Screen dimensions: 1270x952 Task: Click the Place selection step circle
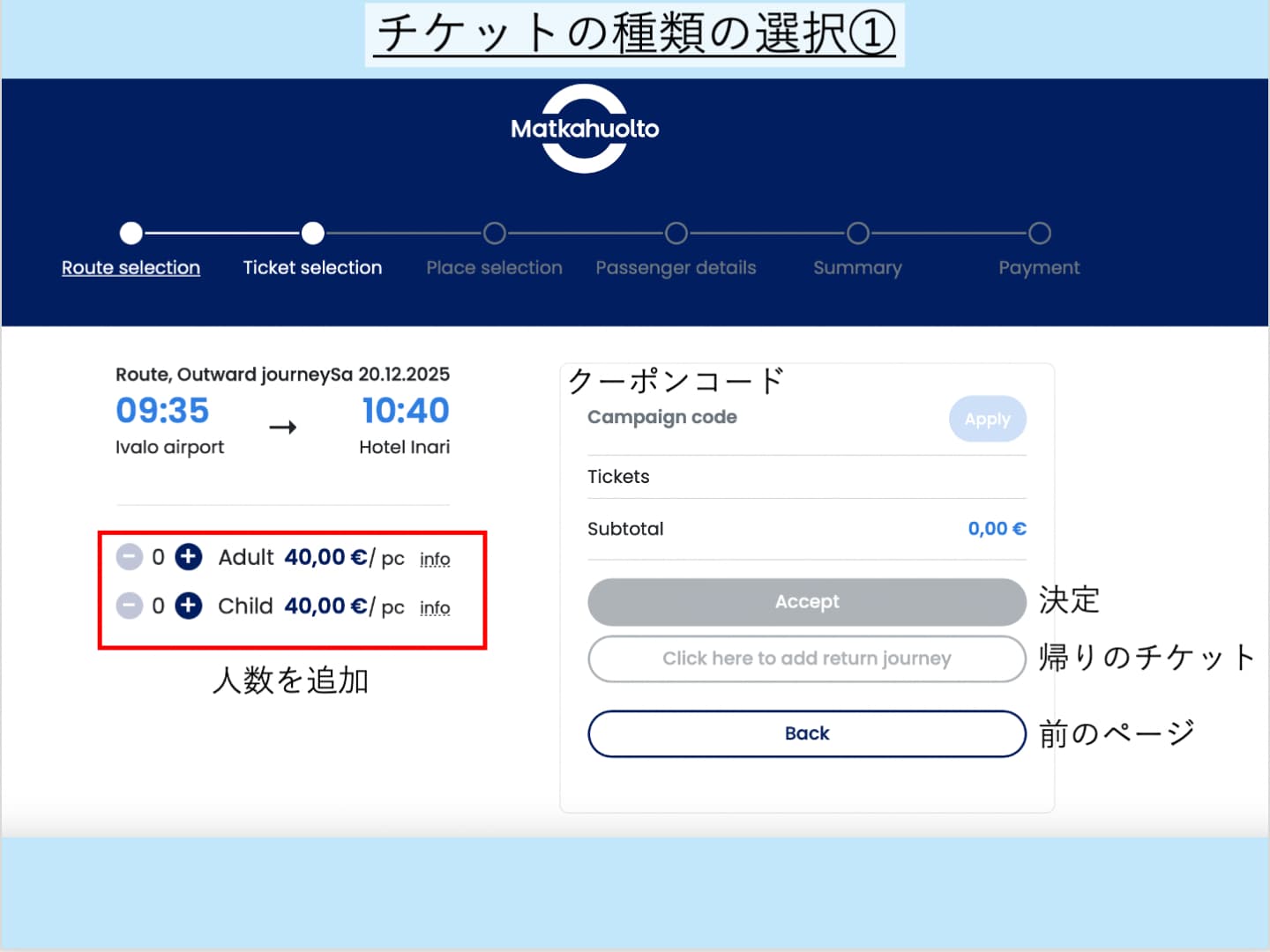pyautogui.click(x=495, y=234)
